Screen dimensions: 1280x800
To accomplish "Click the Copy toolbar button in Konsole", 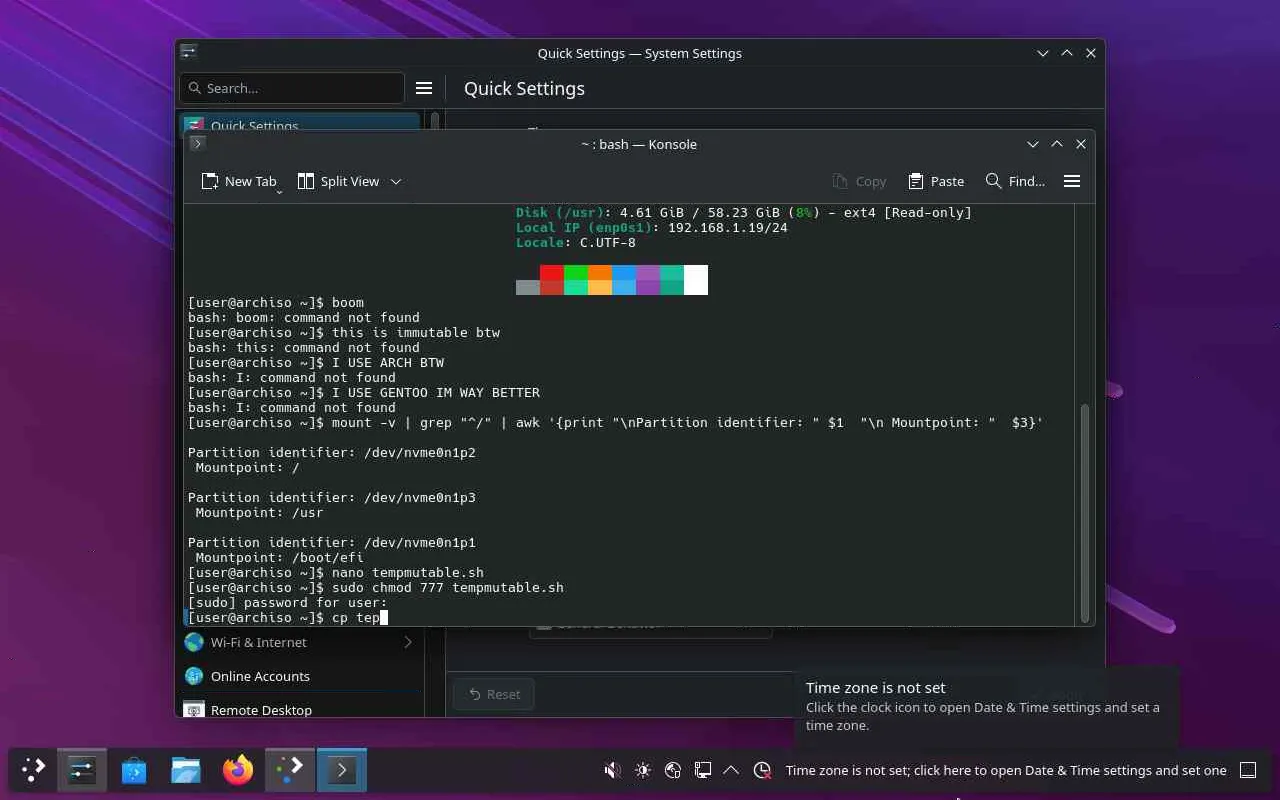I will (859, 181).
